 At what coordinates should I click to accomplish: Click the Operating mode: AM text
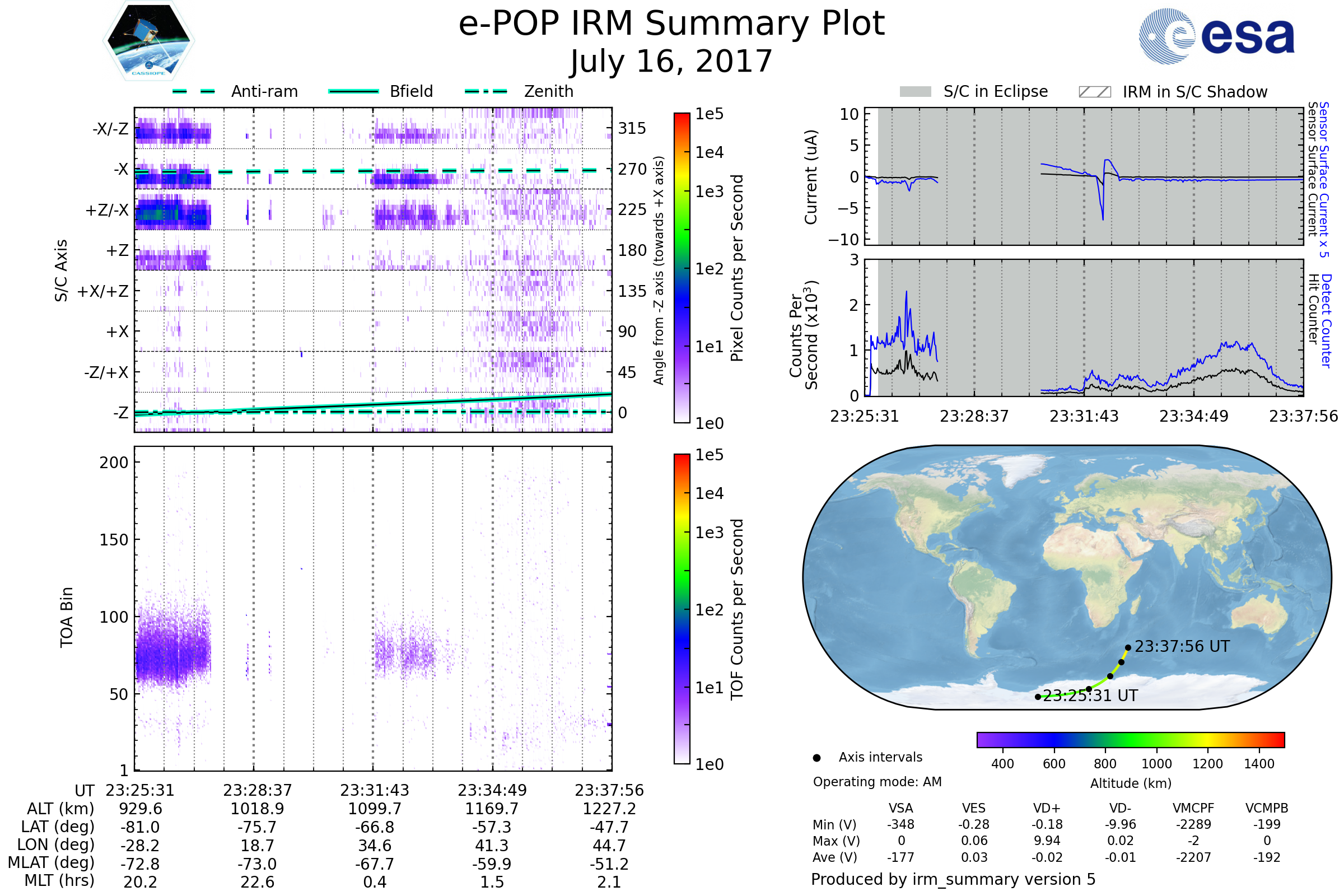pyautogui.click(x=877, y=782)
